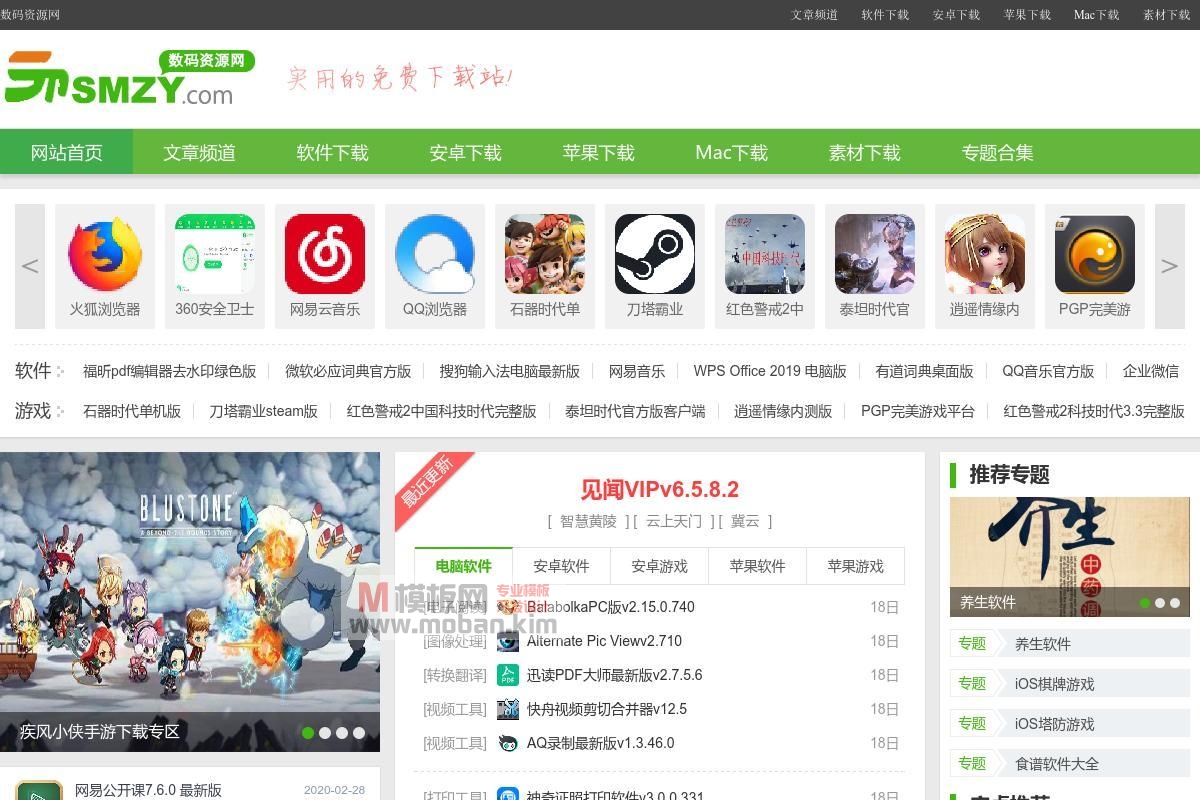This screenshot has height=800, width=1200.
Task: Open the 石器时代单 game icon
Action: tap(545, 254)
